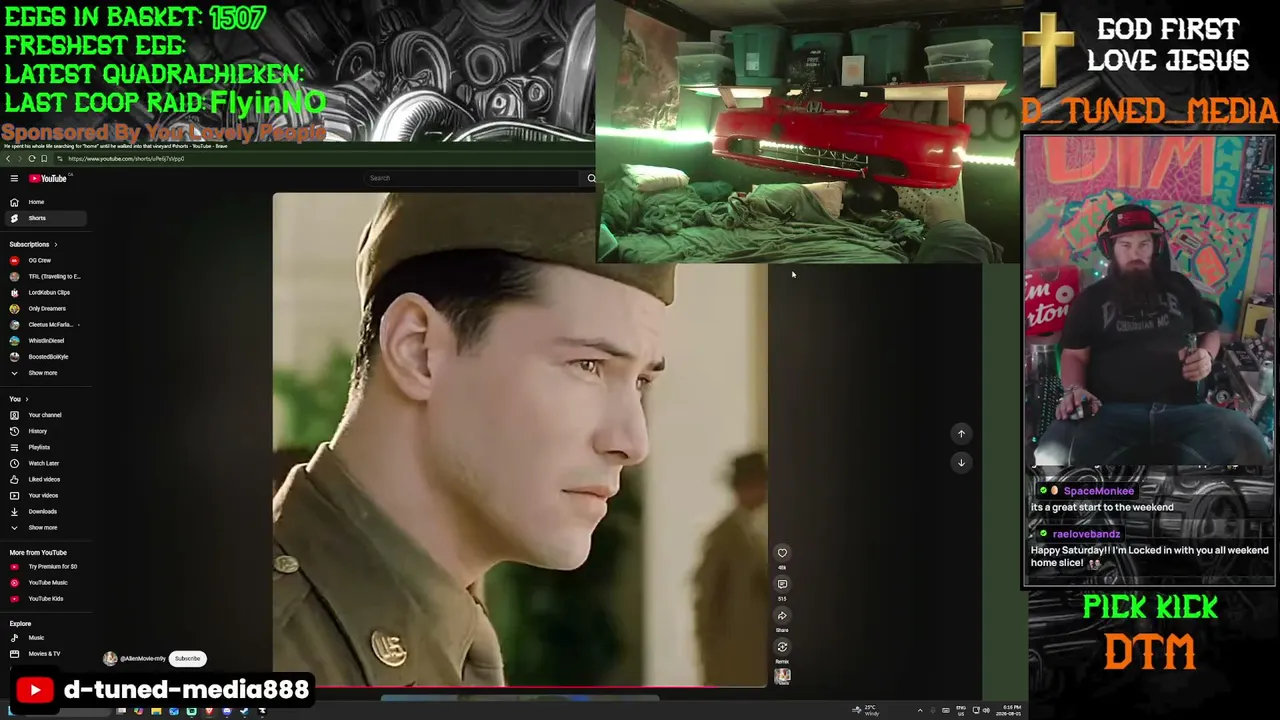Click the YouTube Search field

474,178
